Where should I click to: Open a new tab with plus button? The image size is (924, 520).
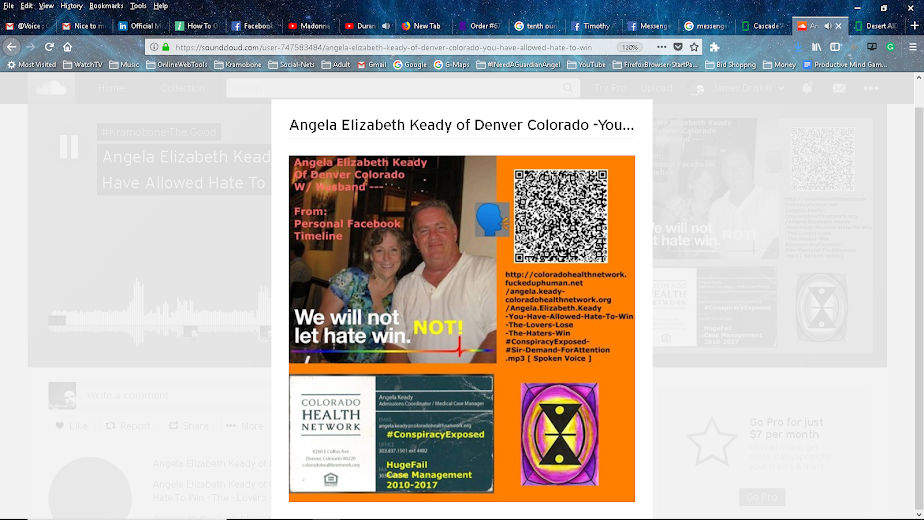click(x=915, y=25)
